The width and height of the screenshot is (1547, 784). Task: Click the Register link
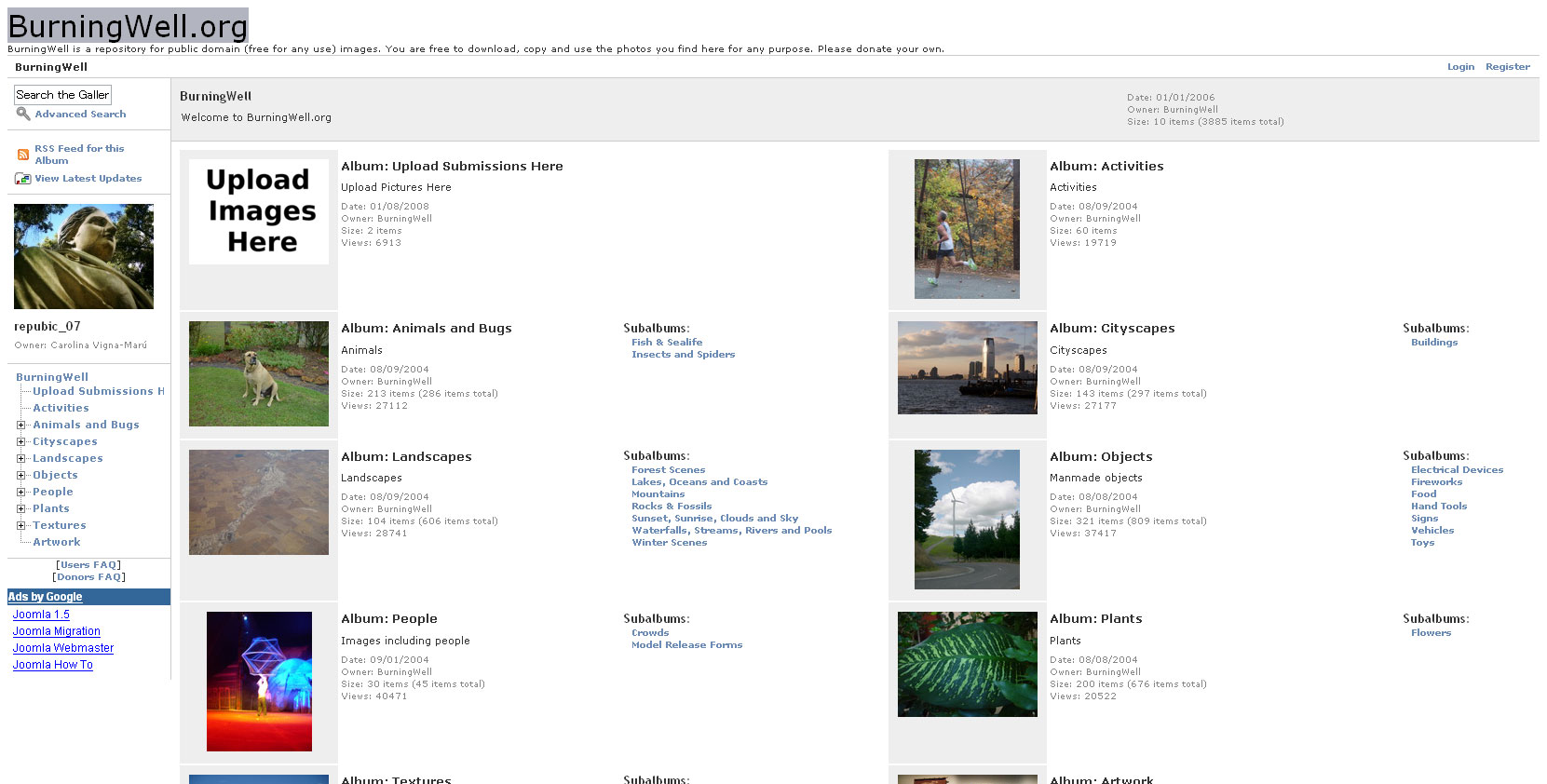pos(1507,67)
